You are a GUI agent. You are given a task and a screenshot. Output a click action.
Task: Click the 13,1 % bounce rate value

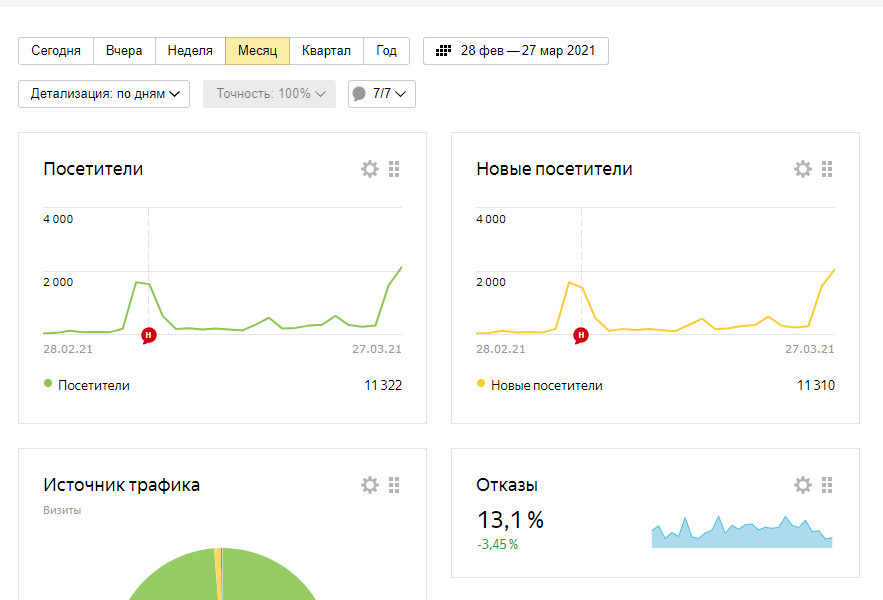click(510, 519)
